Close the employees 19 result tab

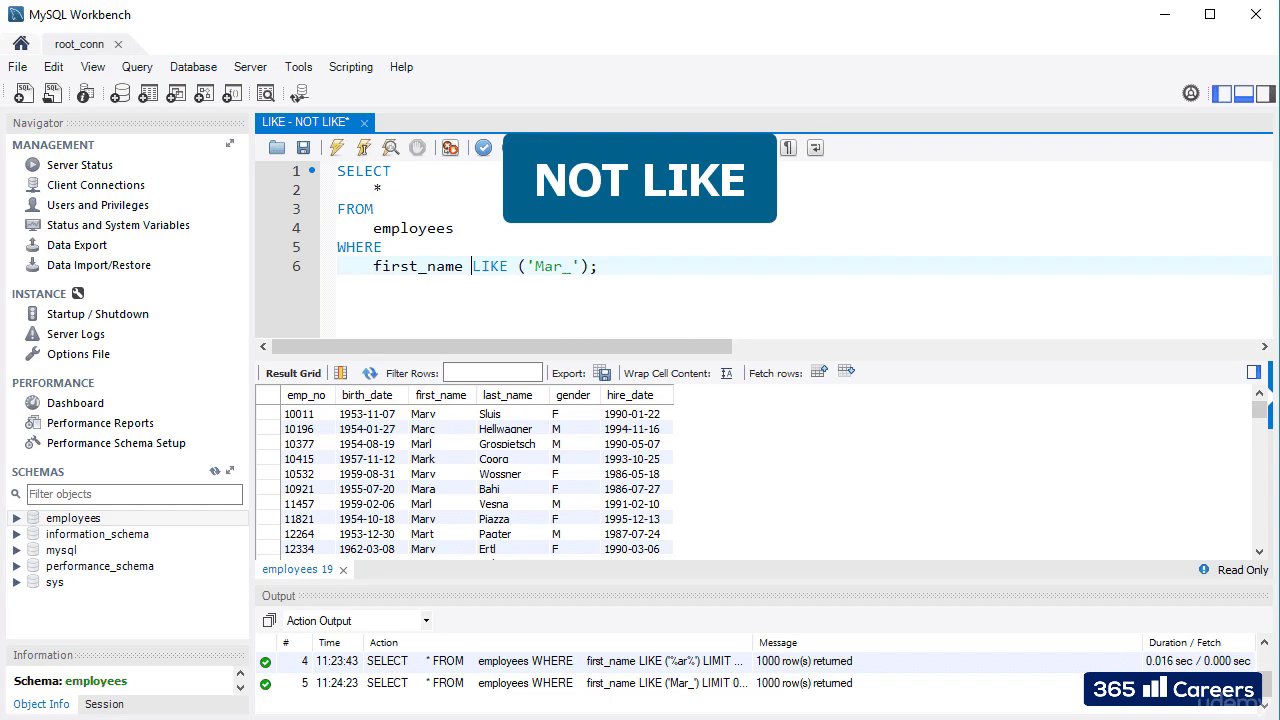click(344, 570)
